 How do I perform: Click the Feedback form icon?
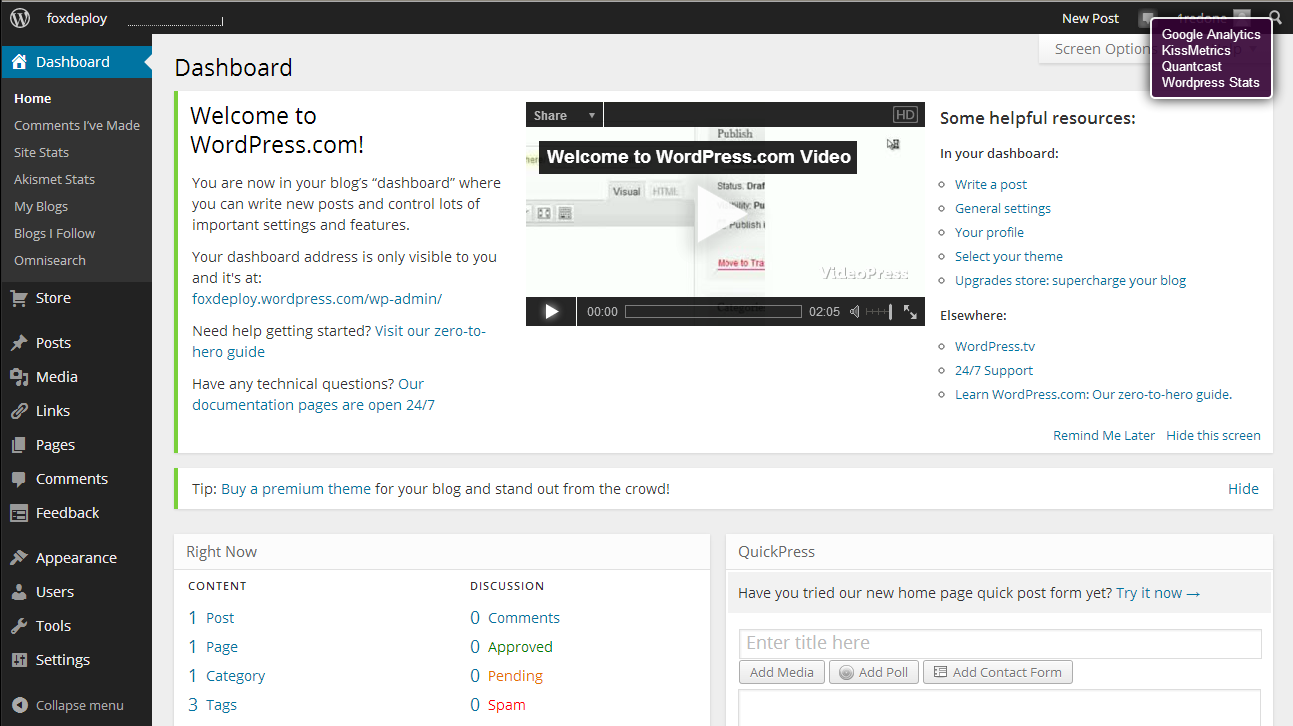pyautogui.click(x=19, y=513)
